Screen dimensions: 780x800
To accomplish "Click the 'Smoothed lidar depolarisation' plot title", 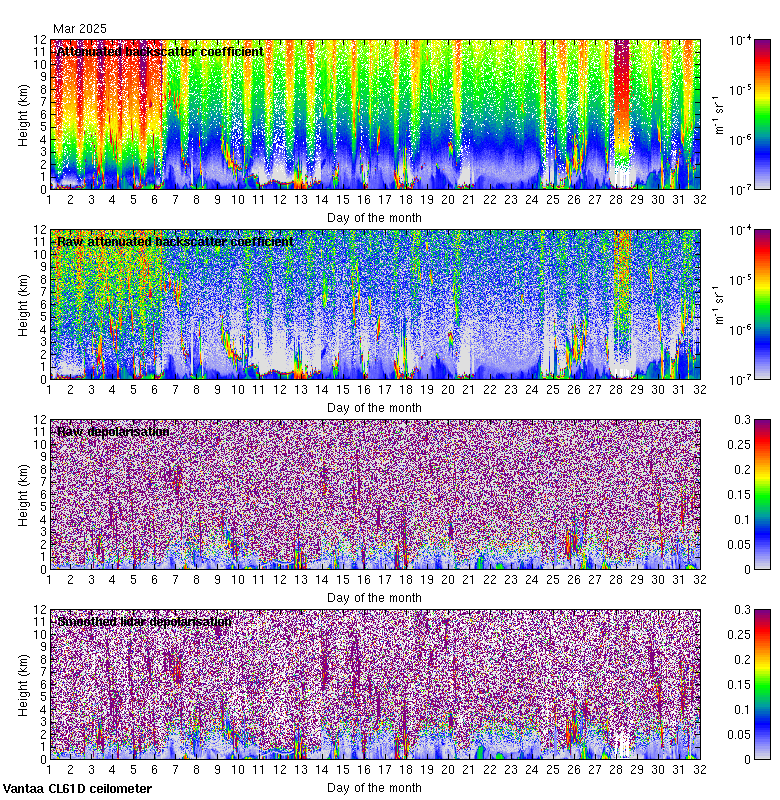I will 144,621.
